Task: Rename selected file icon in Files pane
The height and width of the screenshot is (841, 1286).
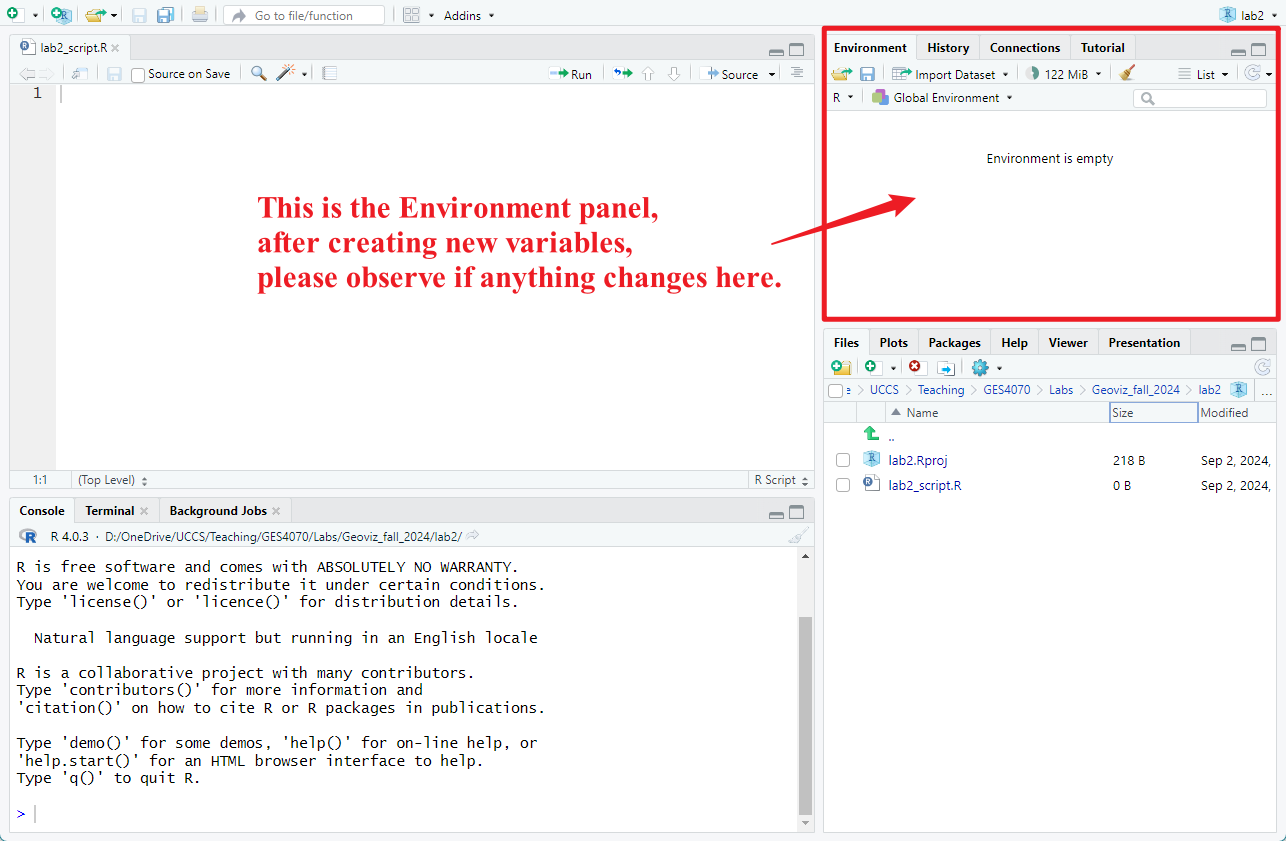Action: [945, 368]
